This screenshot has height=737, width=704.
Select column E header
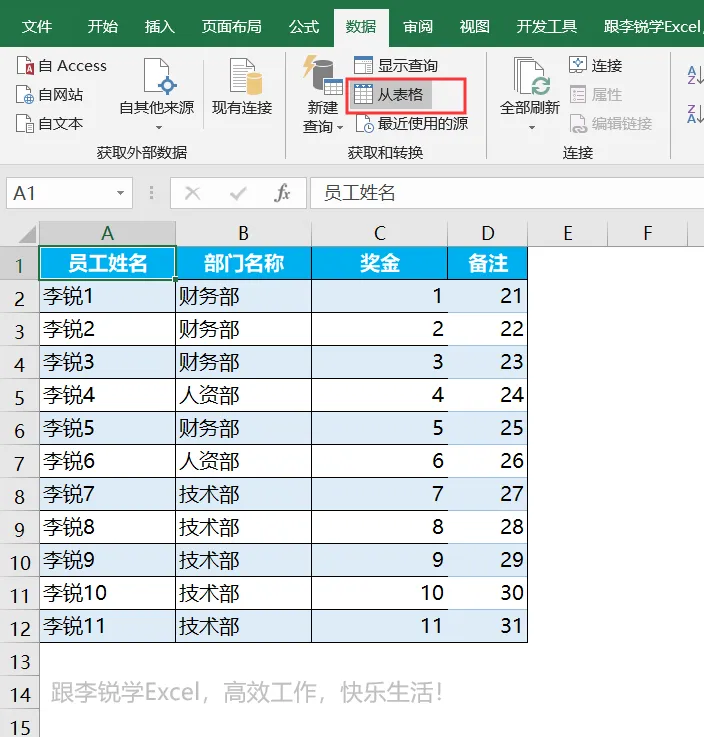[x=568, y=234]
